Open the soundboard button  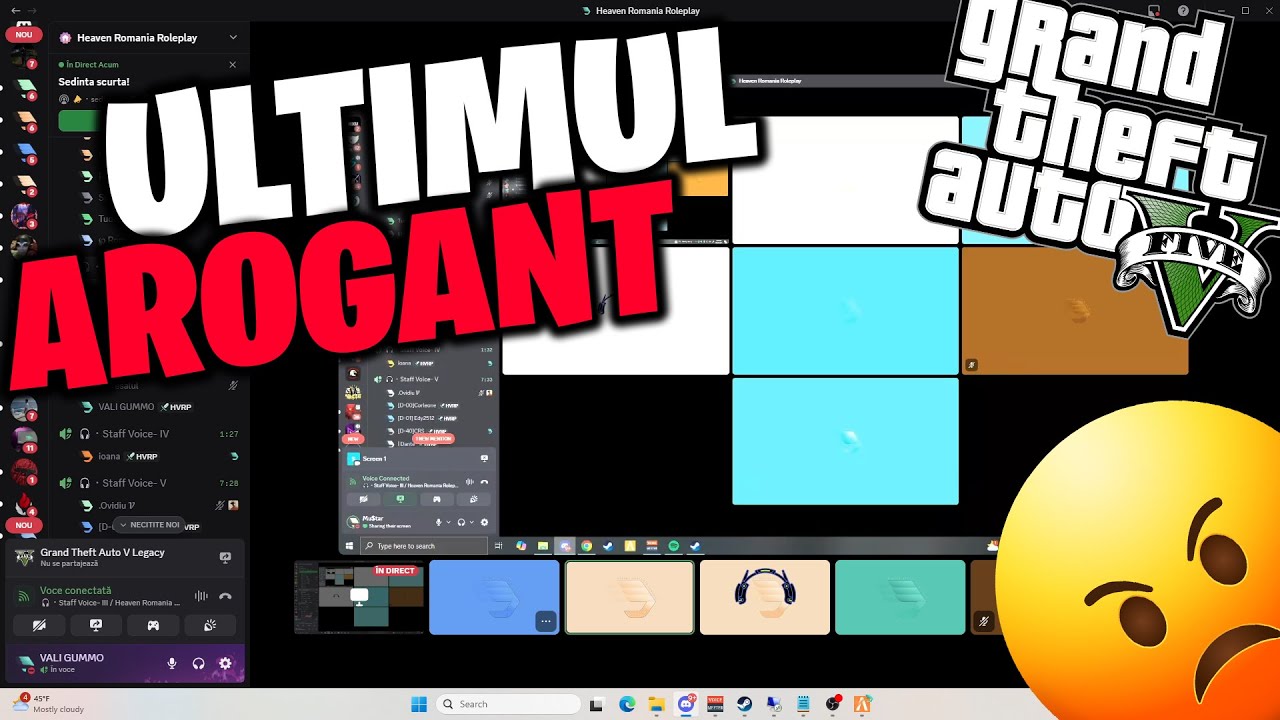pos(210,625)
